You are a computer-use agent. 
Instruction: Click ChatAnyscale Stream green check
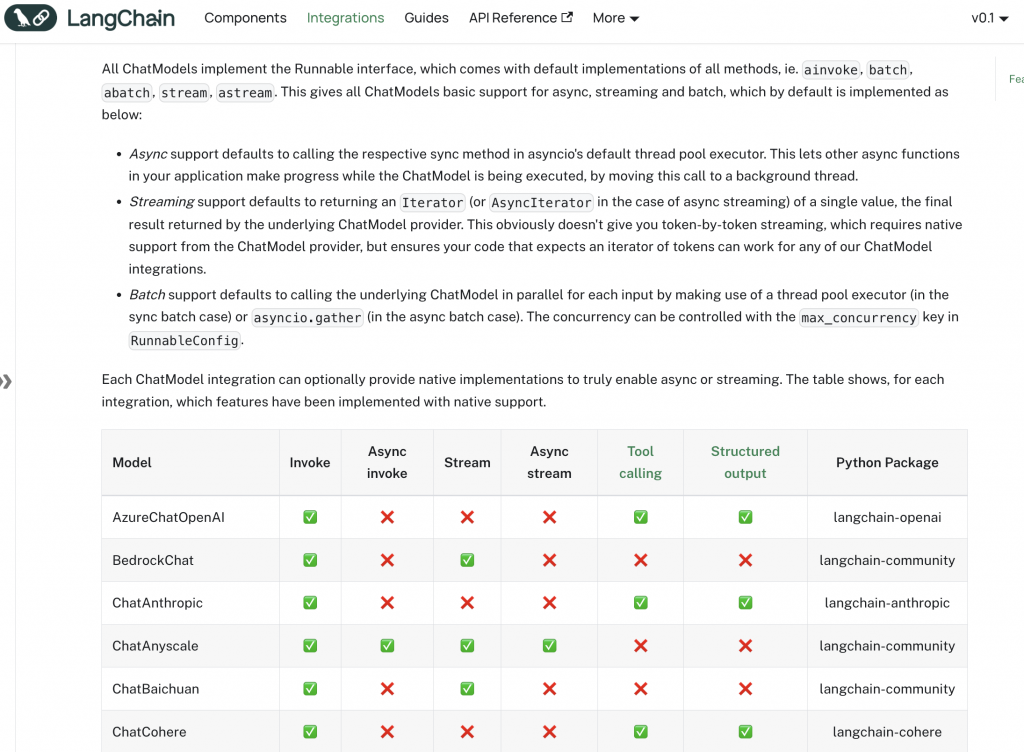[x=467, y=646]
